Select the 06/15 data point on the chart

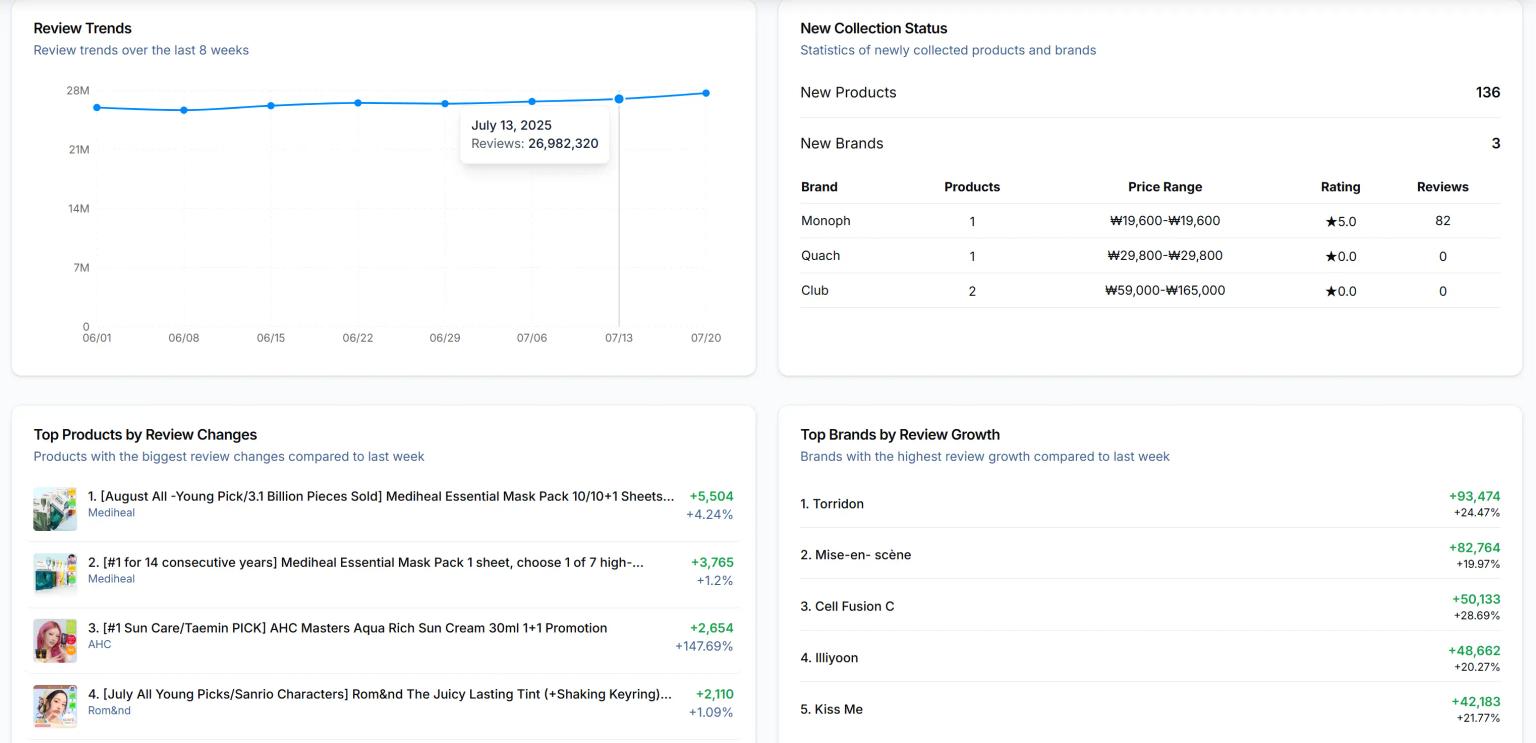[x=271, y=105]
